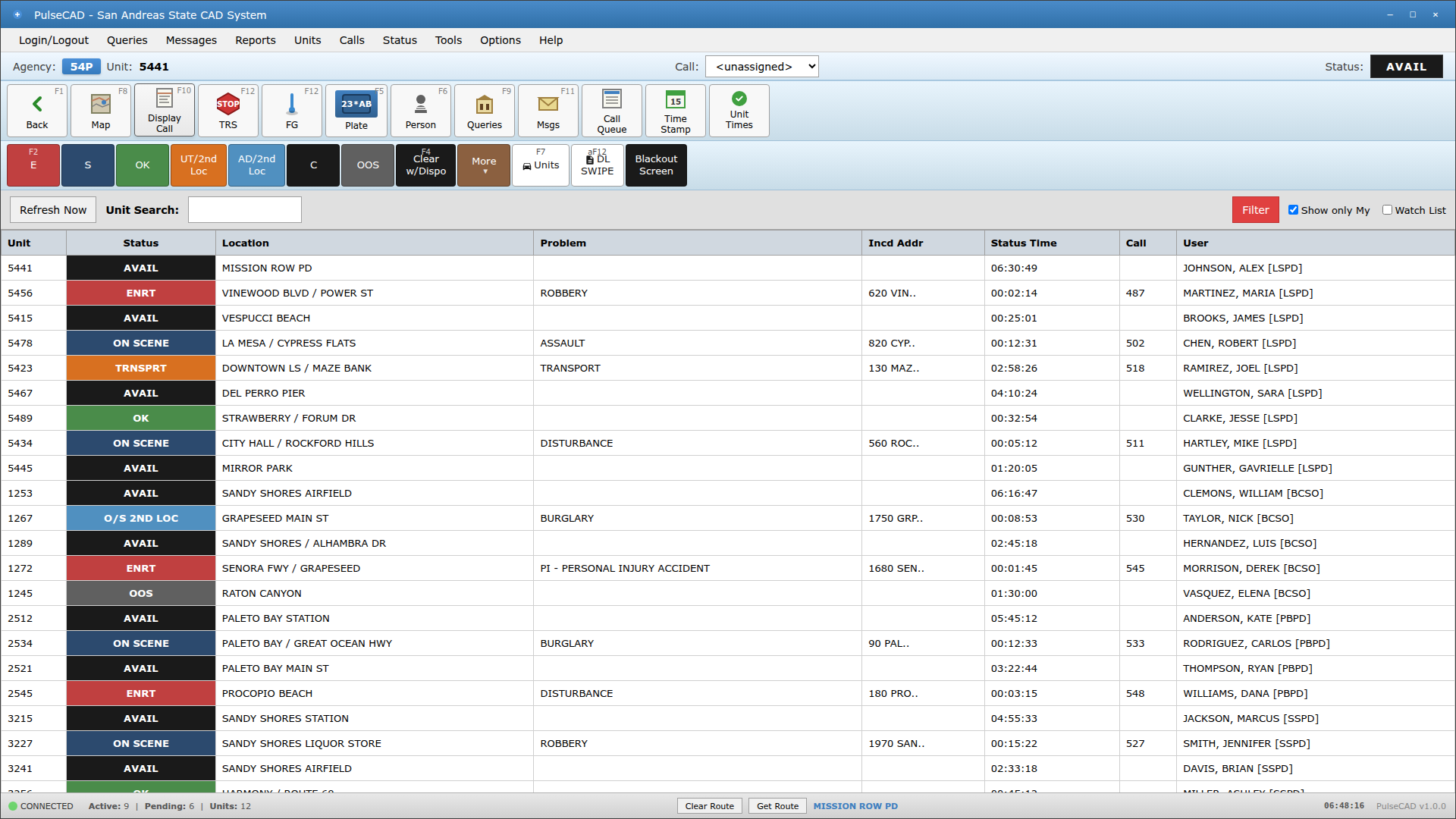
Task: Open the Person search tool
Action: pyautogui.click(x=420, y=110)
